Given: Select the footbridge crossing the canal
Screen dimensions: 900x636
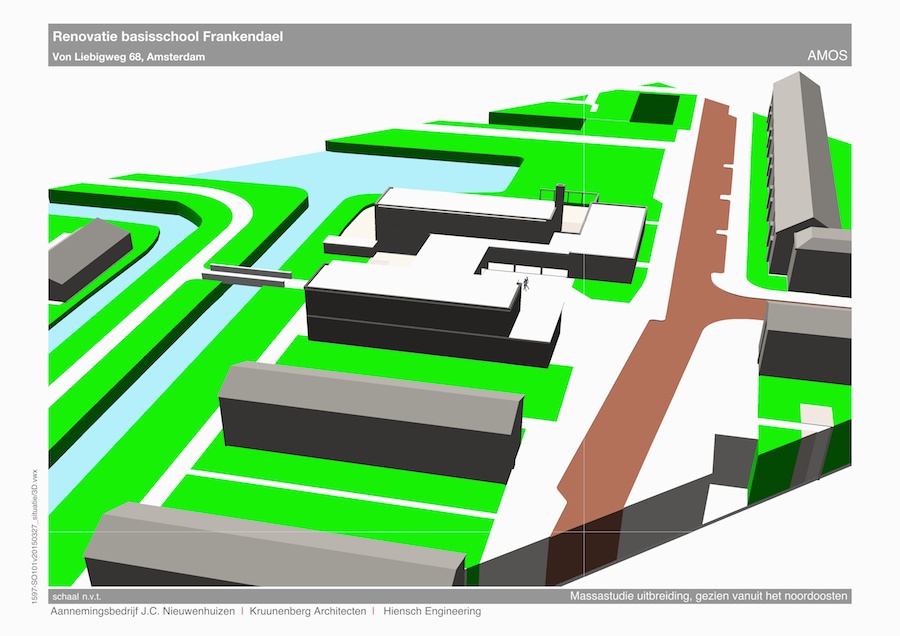Looking at the screenshot, I should tap(247, 274).
